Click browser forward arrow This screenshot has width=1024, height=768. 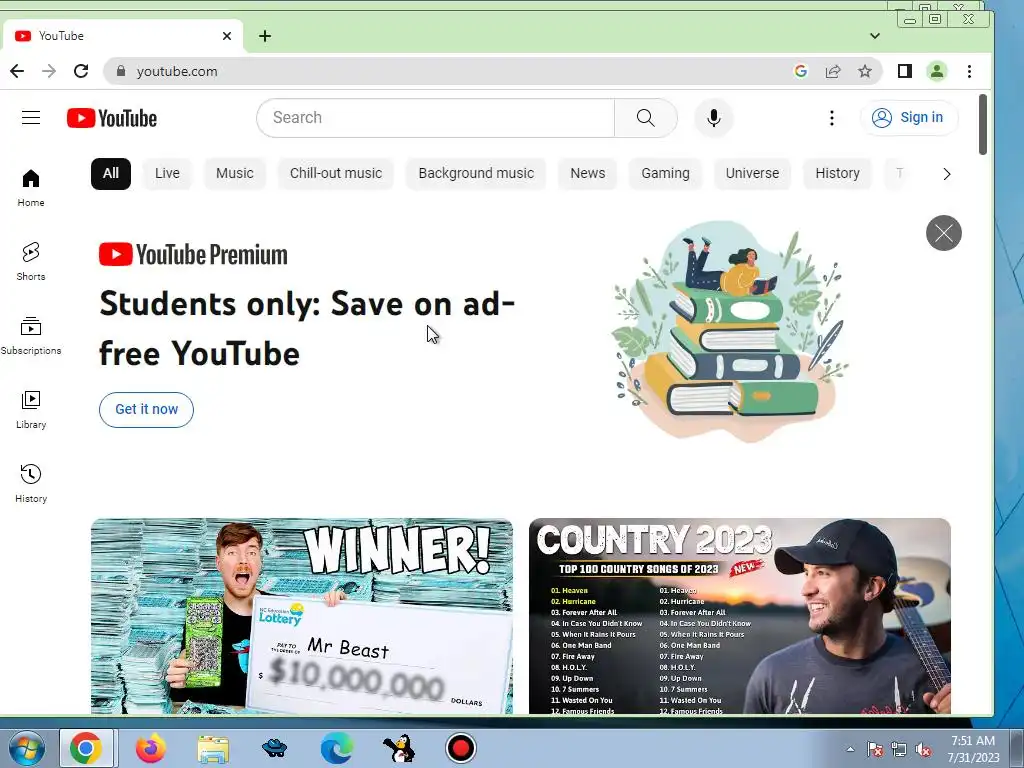tap(49, 71)
